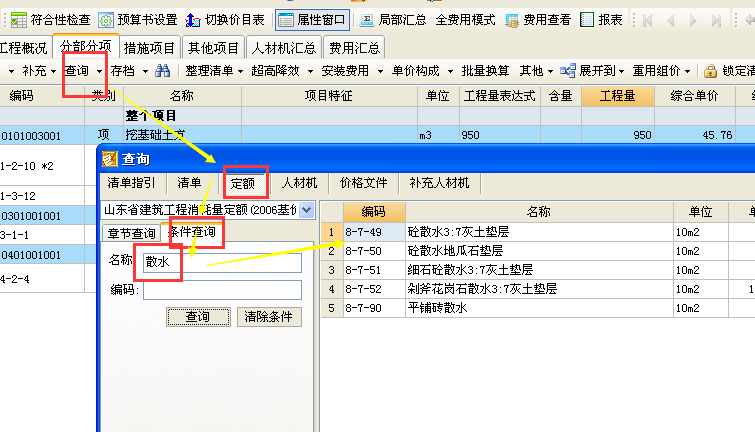
Task: Switch to 人材机 tab in dialog
Action: 299,183
